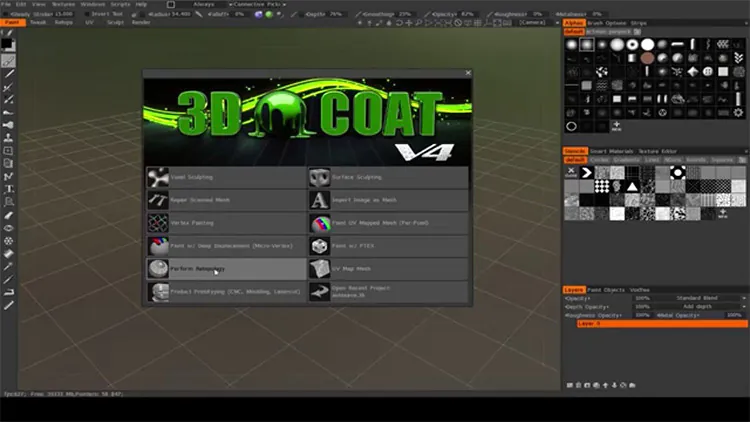Choose Voxel Sculpting in the start dialog
The width and height of the screenshot is (750, 422).
pos(226,178)
